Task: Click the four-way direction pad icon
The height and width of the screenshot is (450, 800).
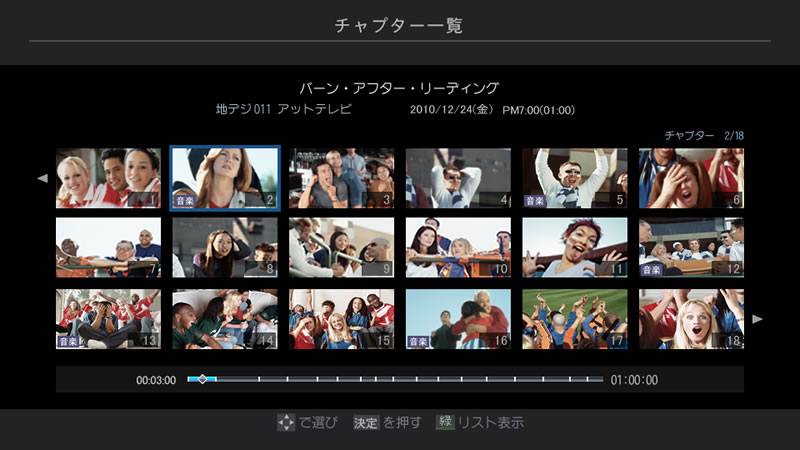Action: [x=286, y=423]
